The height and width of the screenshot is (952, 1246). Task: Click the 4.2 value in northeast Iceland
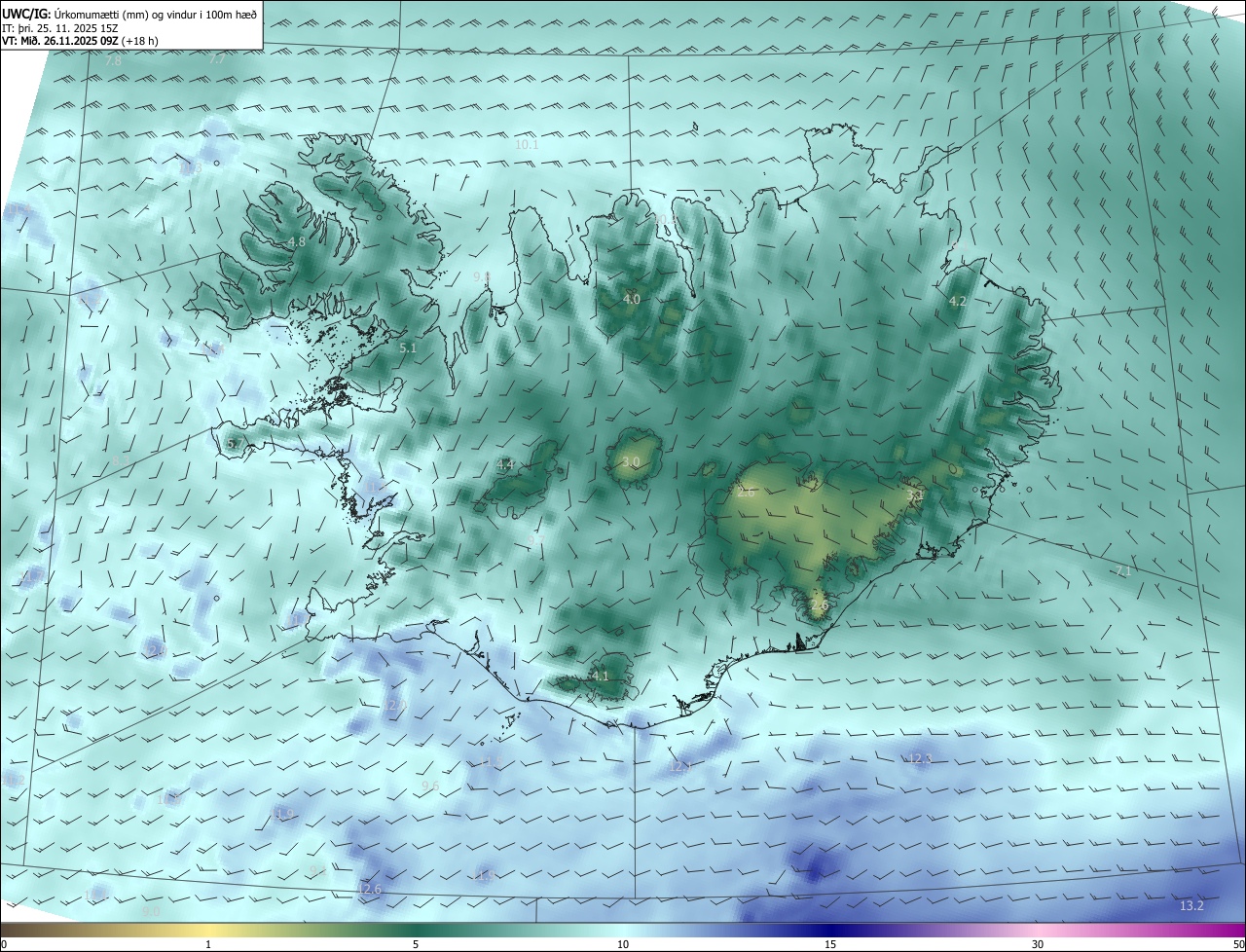(x=958, y=302)
